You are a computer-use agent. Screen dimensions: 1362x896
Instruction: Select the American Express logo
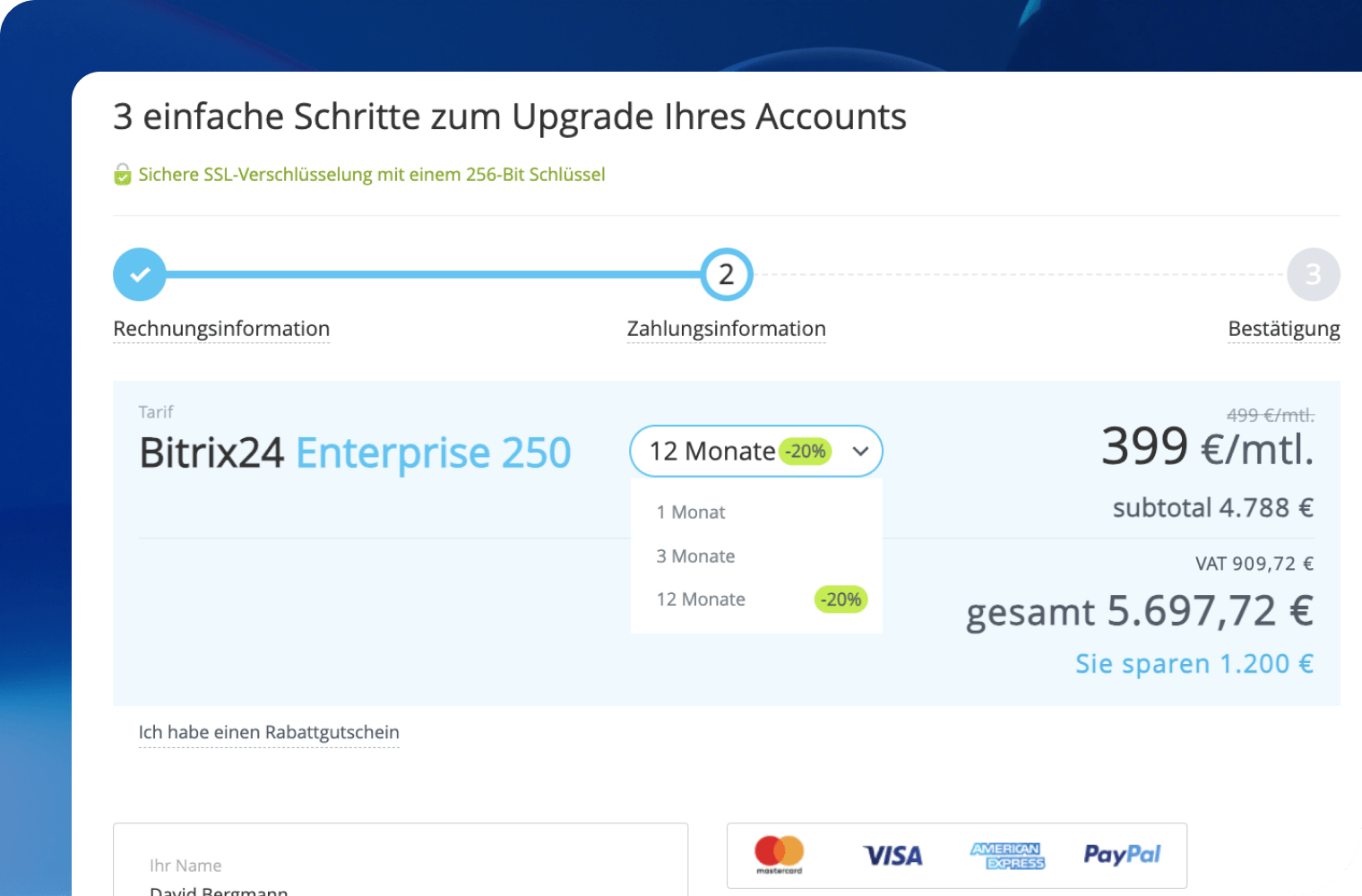(1007, 856)
